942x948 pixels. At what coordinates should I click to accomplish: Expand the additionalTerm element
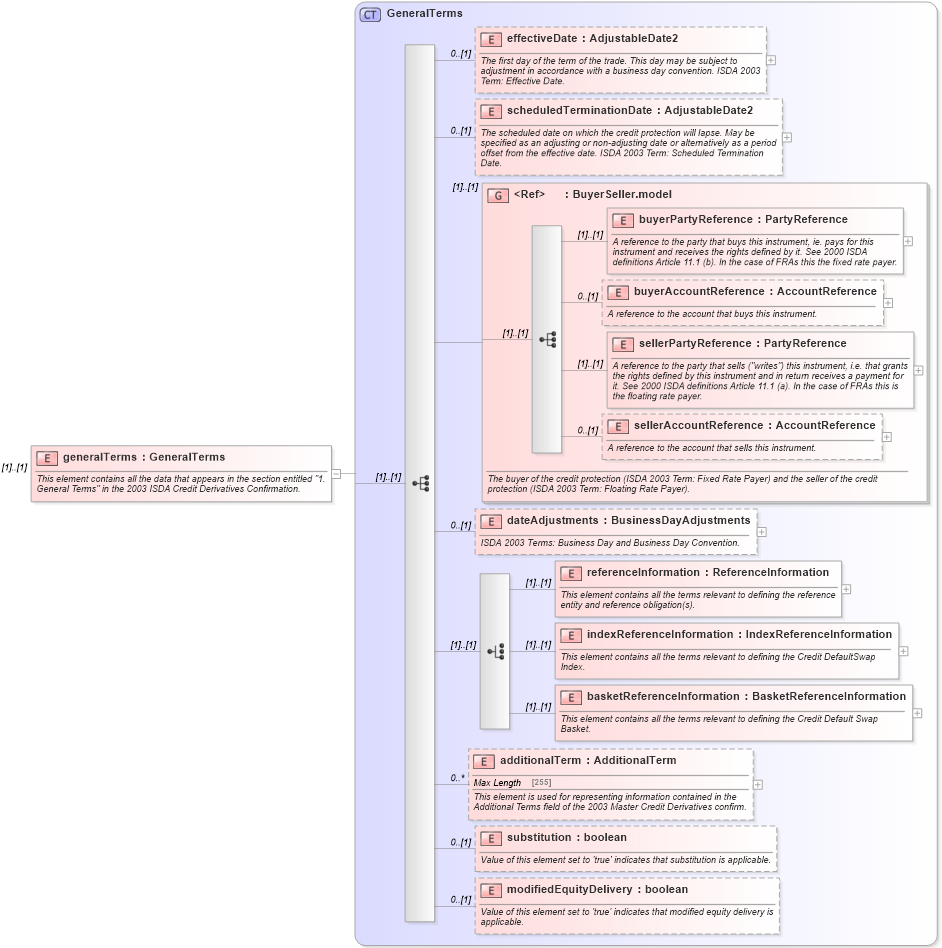tap(758, 785)
